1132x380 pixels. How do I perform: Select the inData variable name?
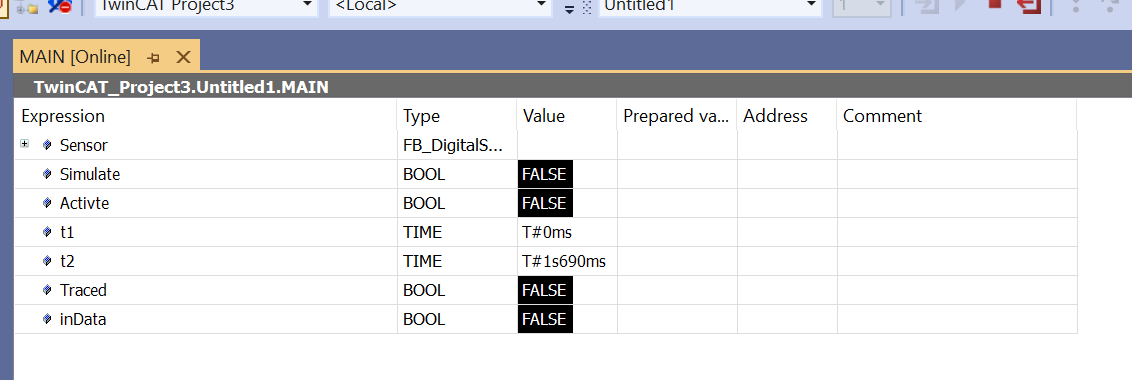point(83,319)
